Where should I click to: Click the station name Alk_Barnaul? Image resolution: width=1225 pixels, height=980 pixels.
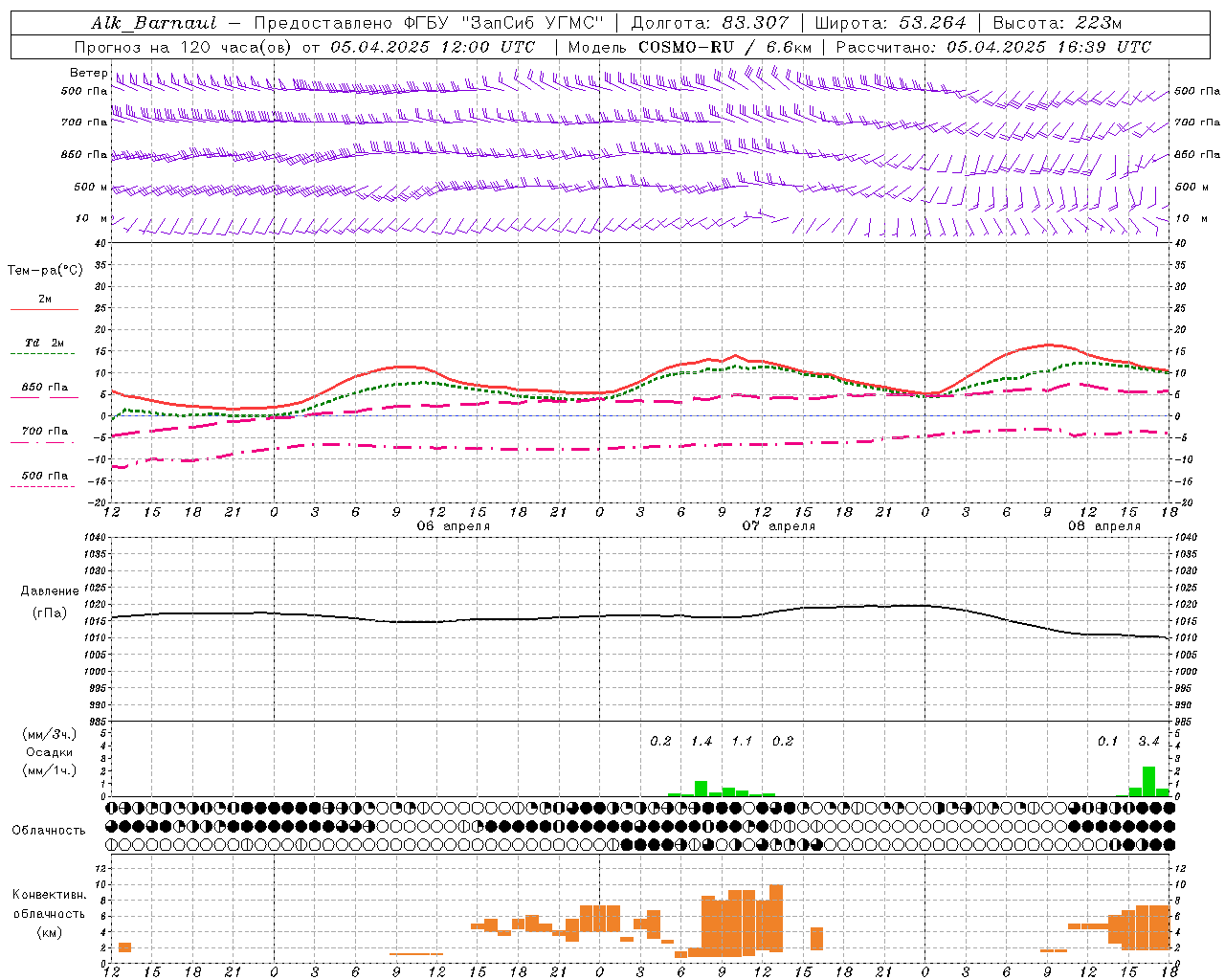point(154,23)
